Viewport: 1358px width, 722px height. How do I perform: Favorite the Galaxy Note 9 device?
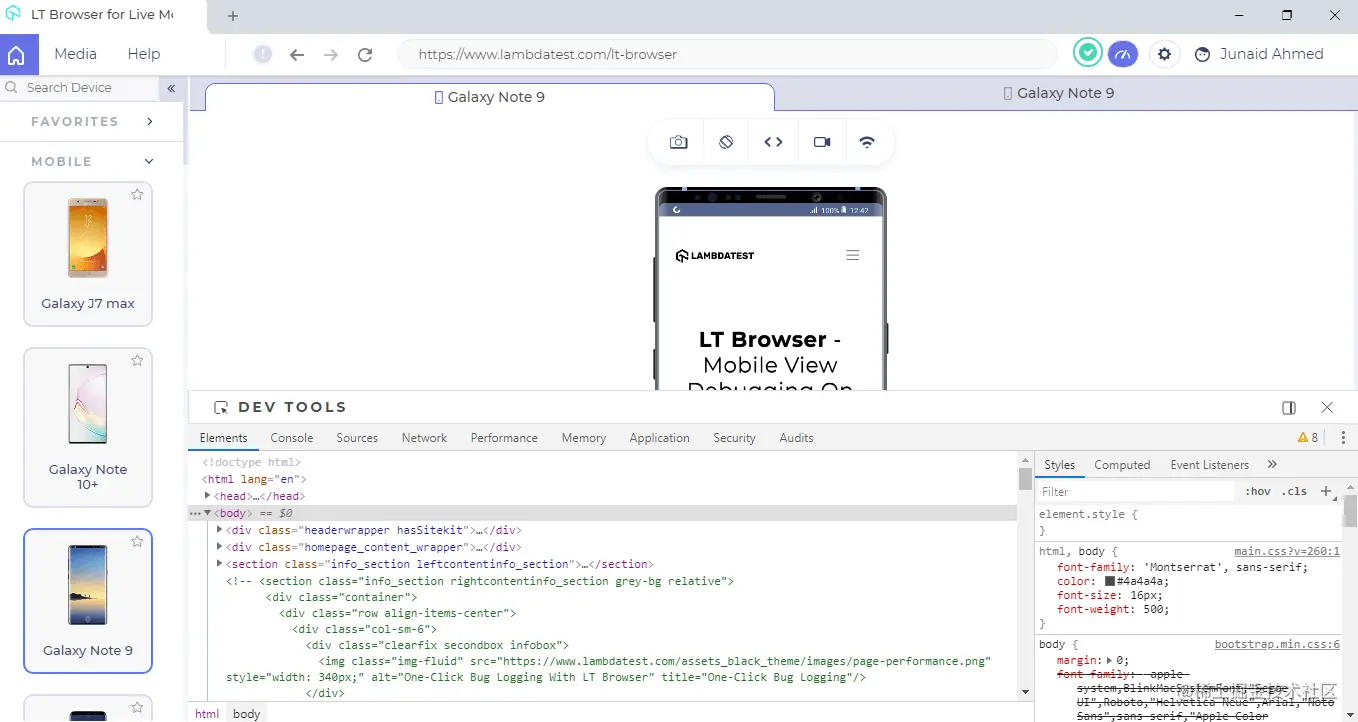137,541
